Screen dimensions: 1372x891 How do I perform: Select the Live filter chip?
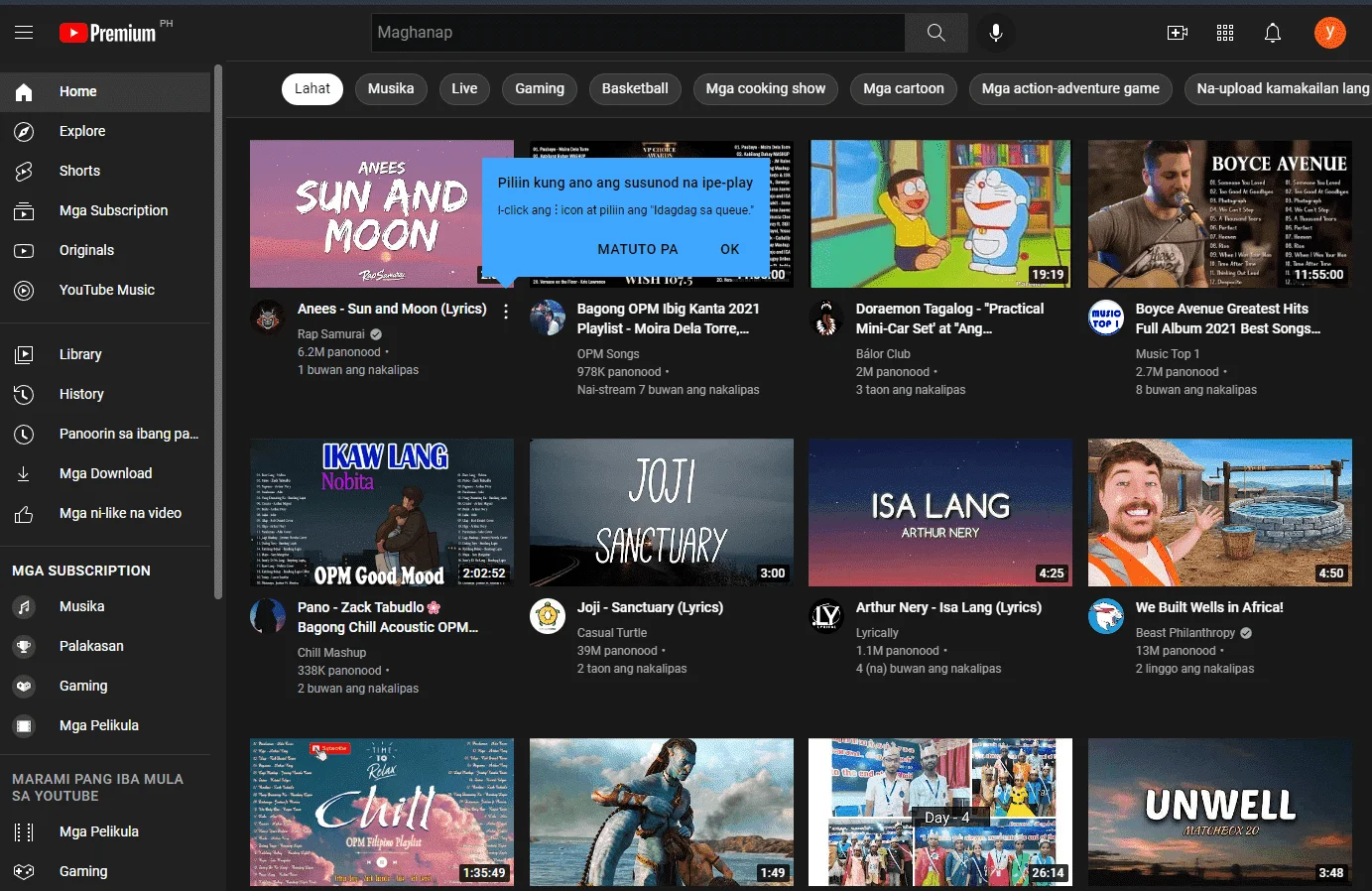pos(464,88)
